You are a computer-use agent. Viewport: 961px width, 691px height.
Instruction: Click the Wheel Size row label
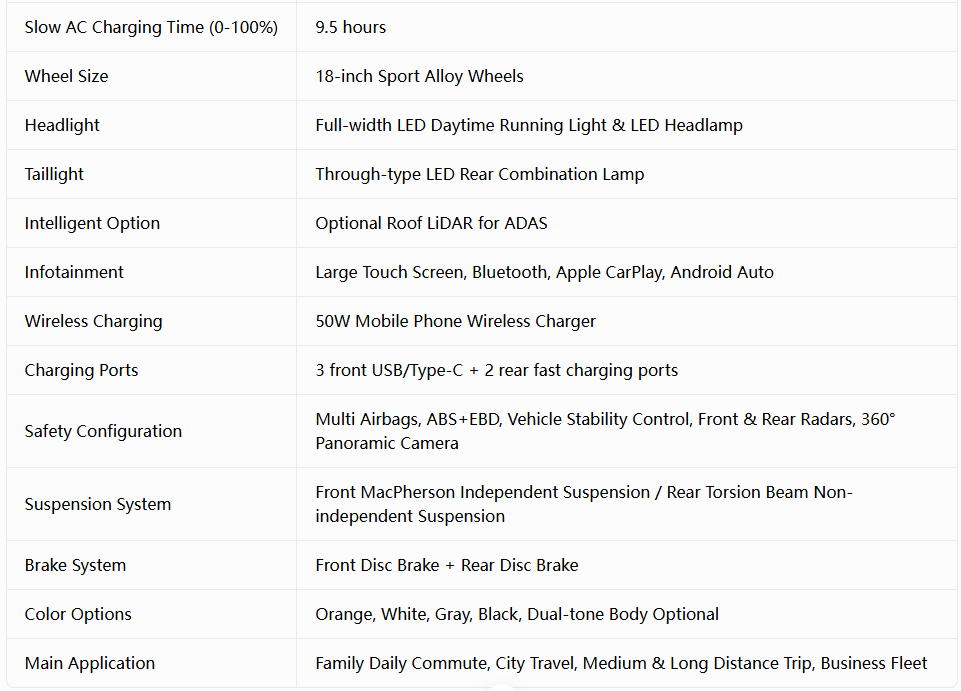click(x=66, y=77)
